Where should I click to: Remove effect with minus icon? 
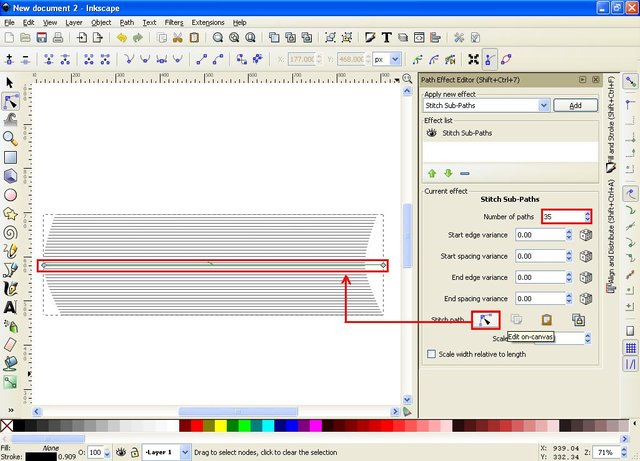[x=464, y=174]
